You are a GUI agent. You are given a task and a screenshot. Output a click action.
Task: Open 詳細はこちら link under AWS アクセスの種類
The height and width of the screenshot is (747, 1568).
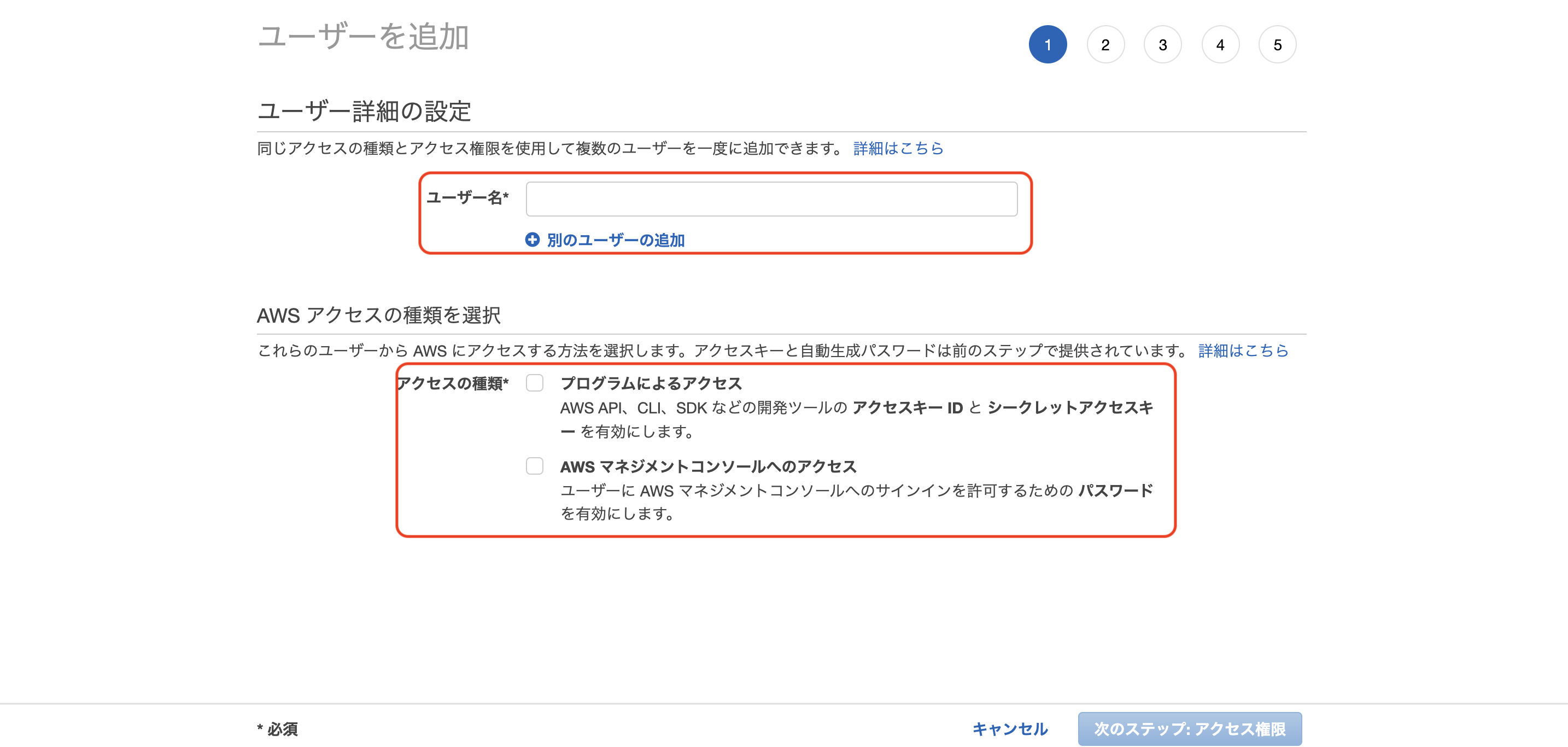click(x=1243, y=350)
